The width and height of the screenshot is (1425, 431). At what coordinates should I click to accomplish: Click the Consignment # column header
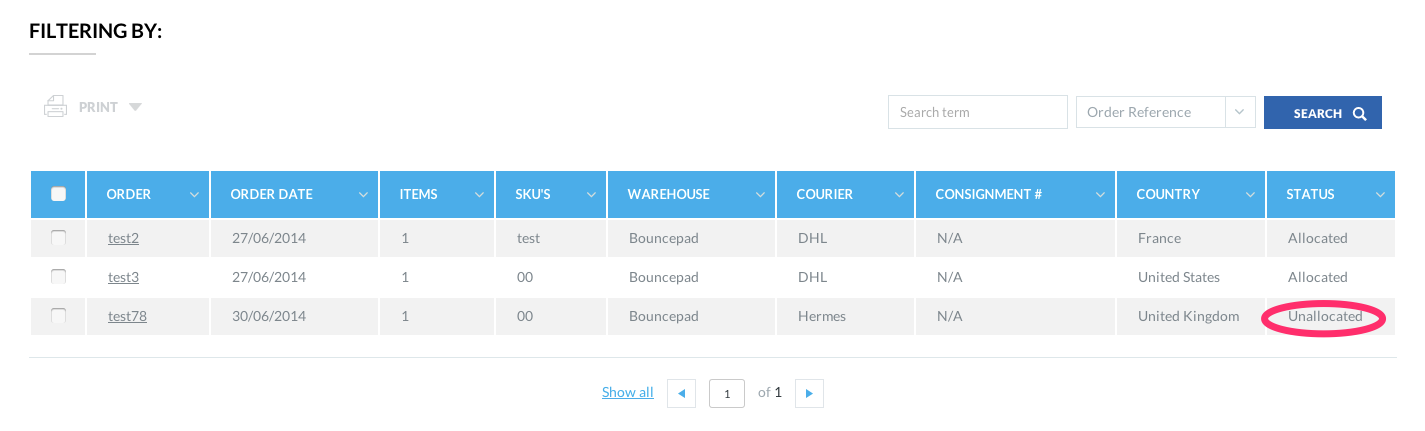click(x=988, y=195)
